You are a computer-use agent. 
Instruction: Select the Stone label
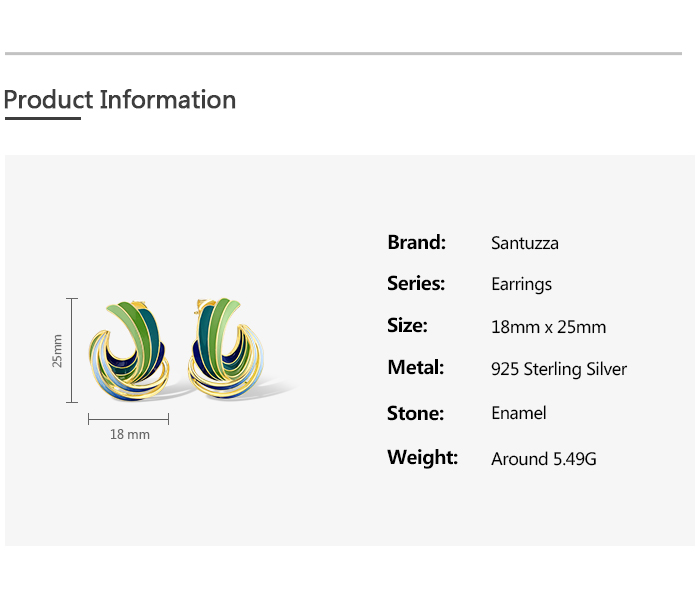(415, 413)
